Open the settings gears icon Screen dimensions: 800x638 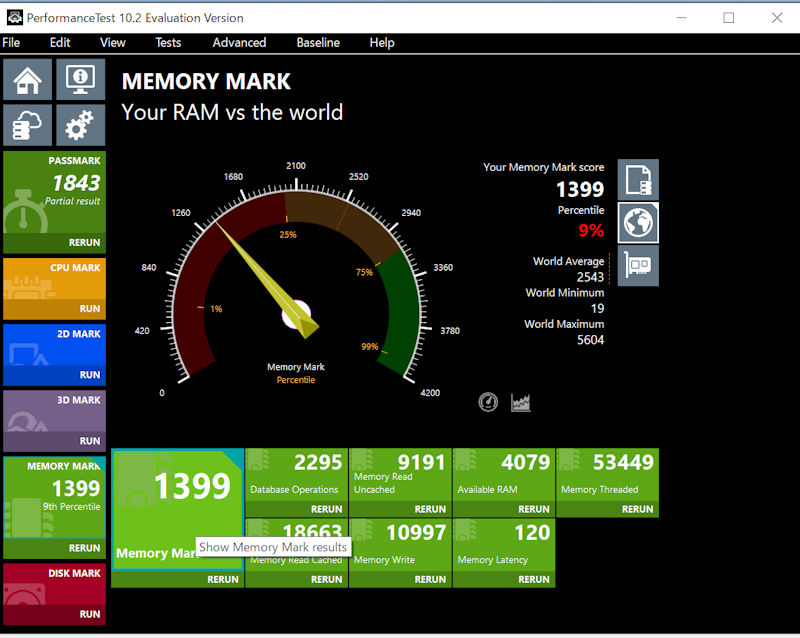click(x=81, y=126)
